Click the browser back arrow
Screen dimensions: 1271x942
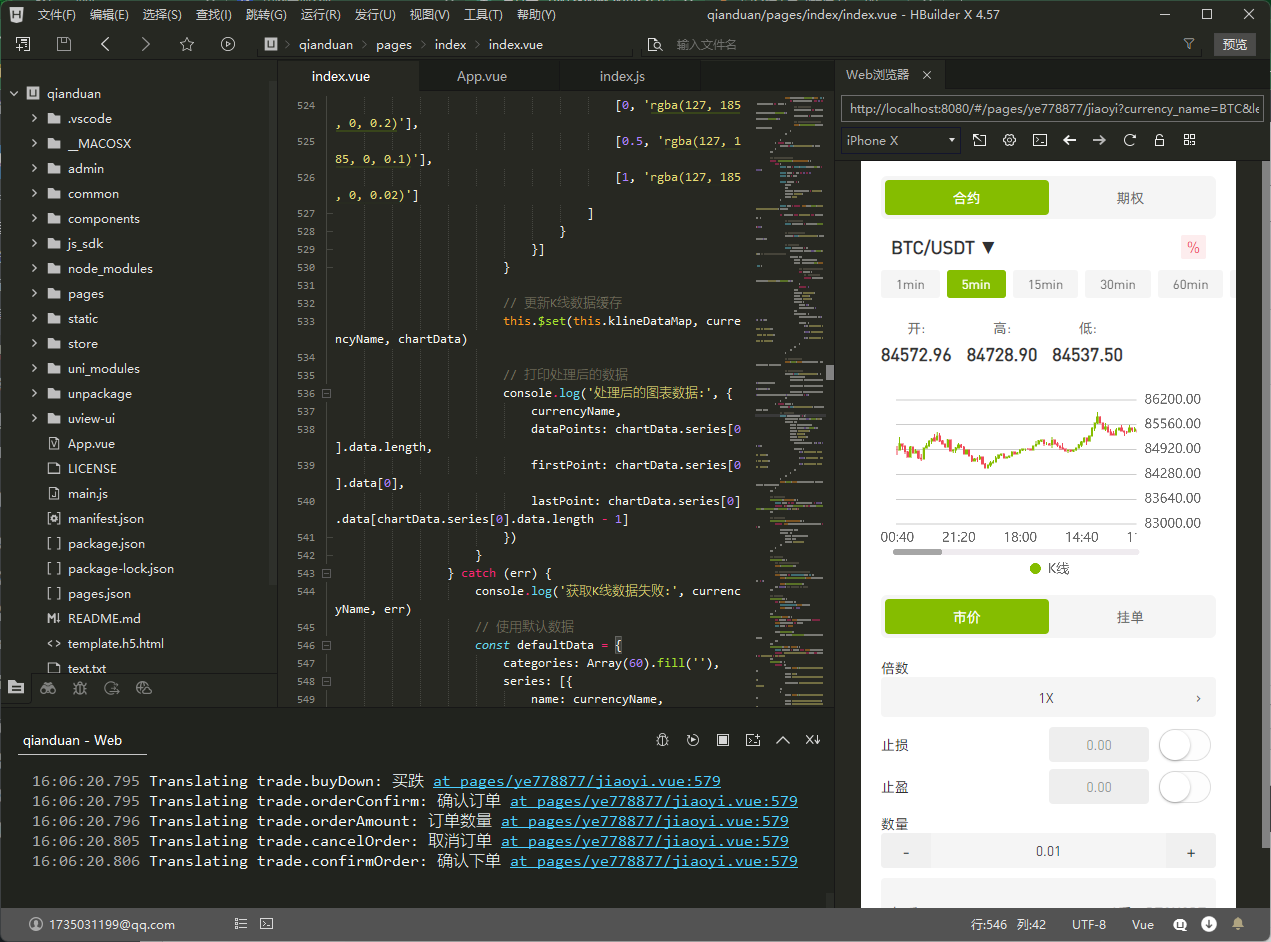point(1070,140)
